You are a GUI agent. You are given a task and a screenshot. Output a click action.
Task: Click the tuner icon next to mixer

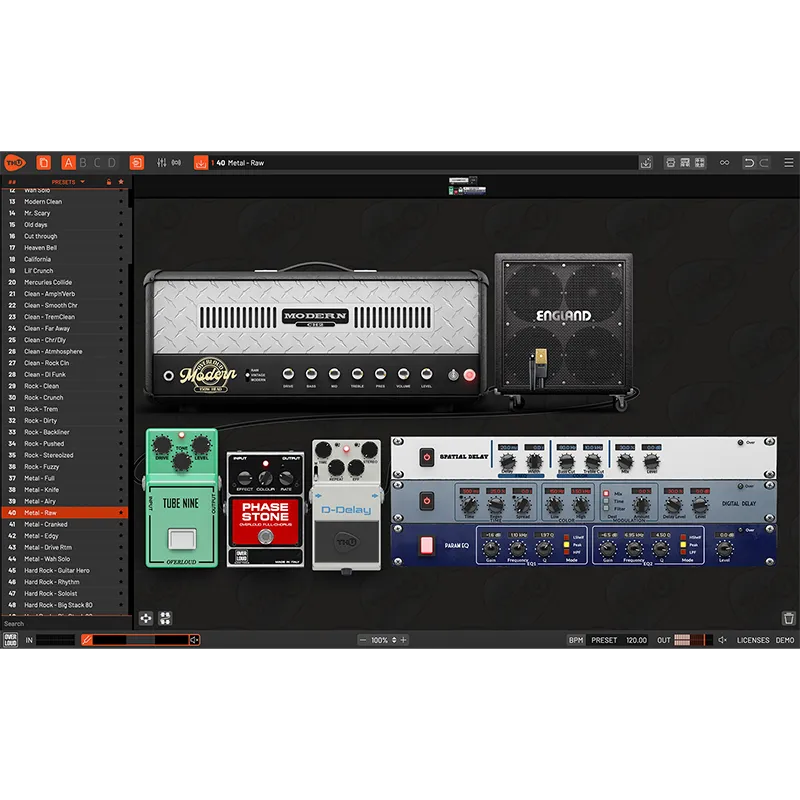(176, 163)
